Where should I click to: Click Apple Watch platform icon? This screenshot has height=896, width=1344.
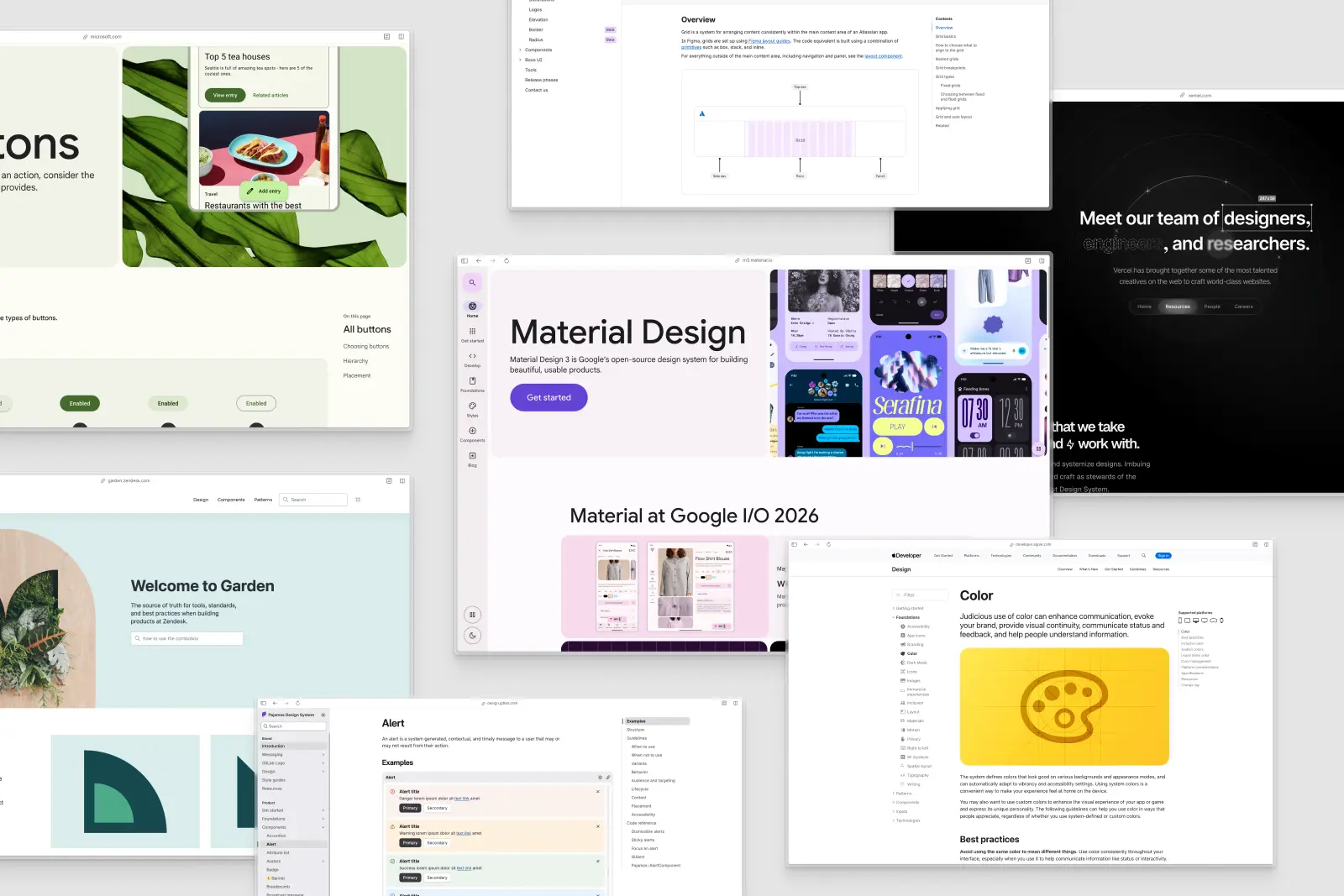(1221, 621)
